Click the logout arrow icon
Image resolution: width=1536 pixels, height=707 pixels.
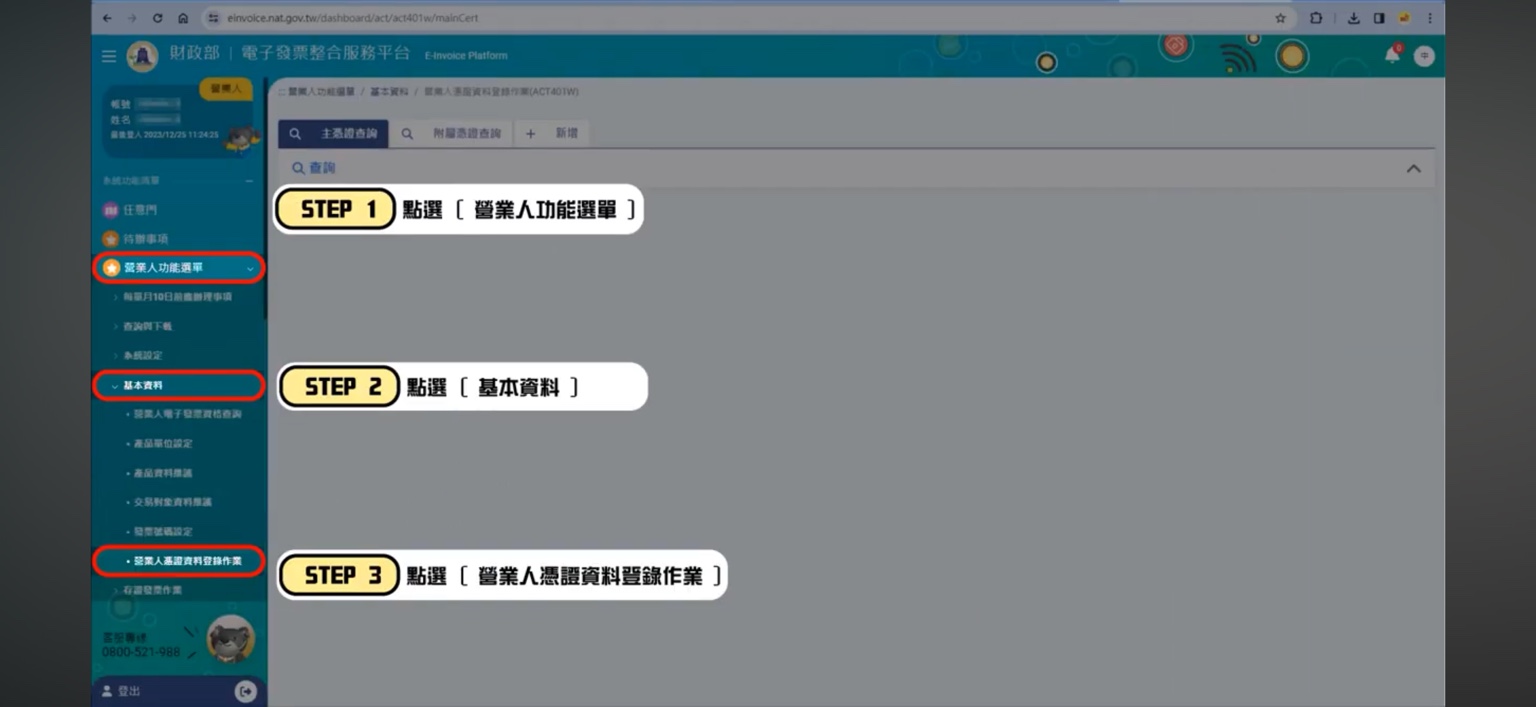point(245,691)
